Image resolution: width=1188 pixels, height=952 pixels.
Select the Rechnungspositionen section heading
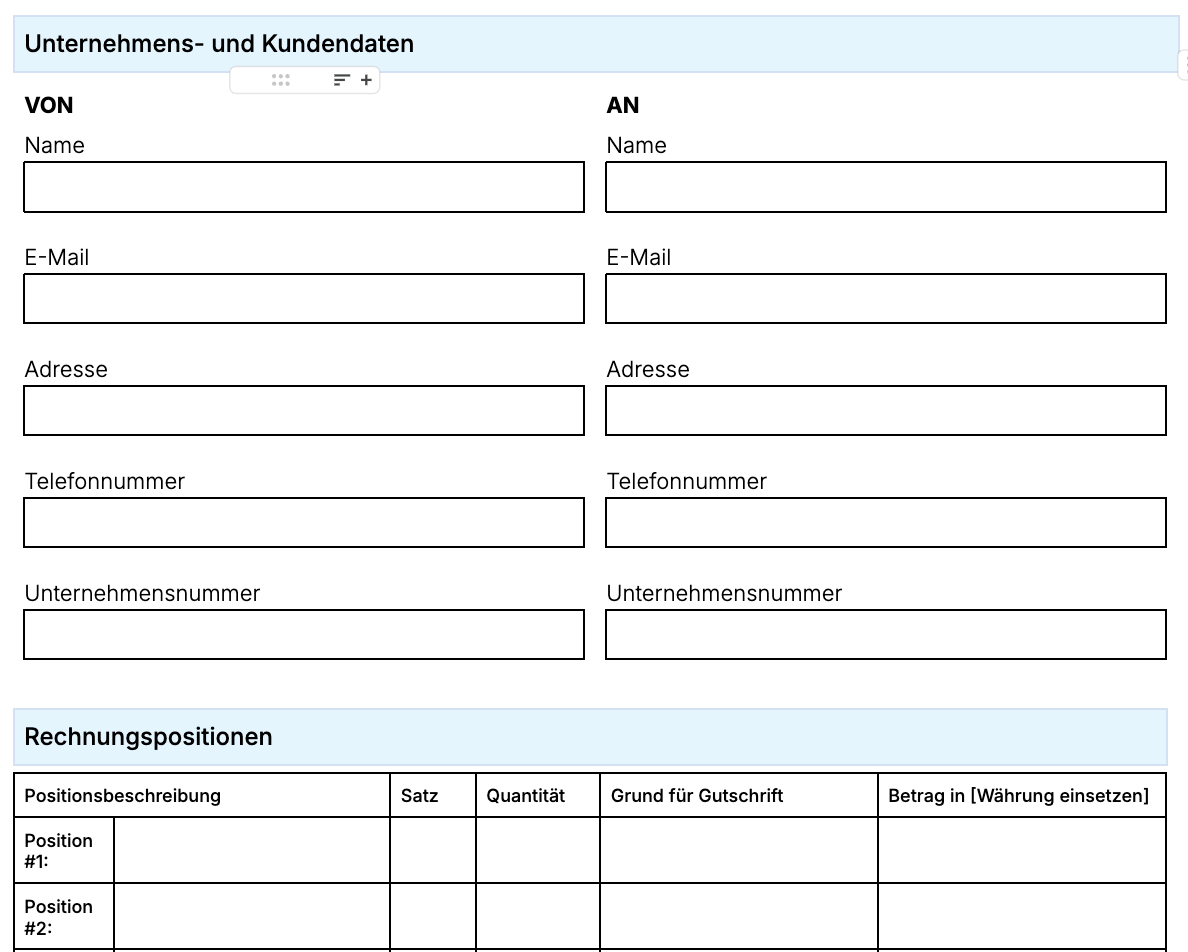tap(148, 737)
